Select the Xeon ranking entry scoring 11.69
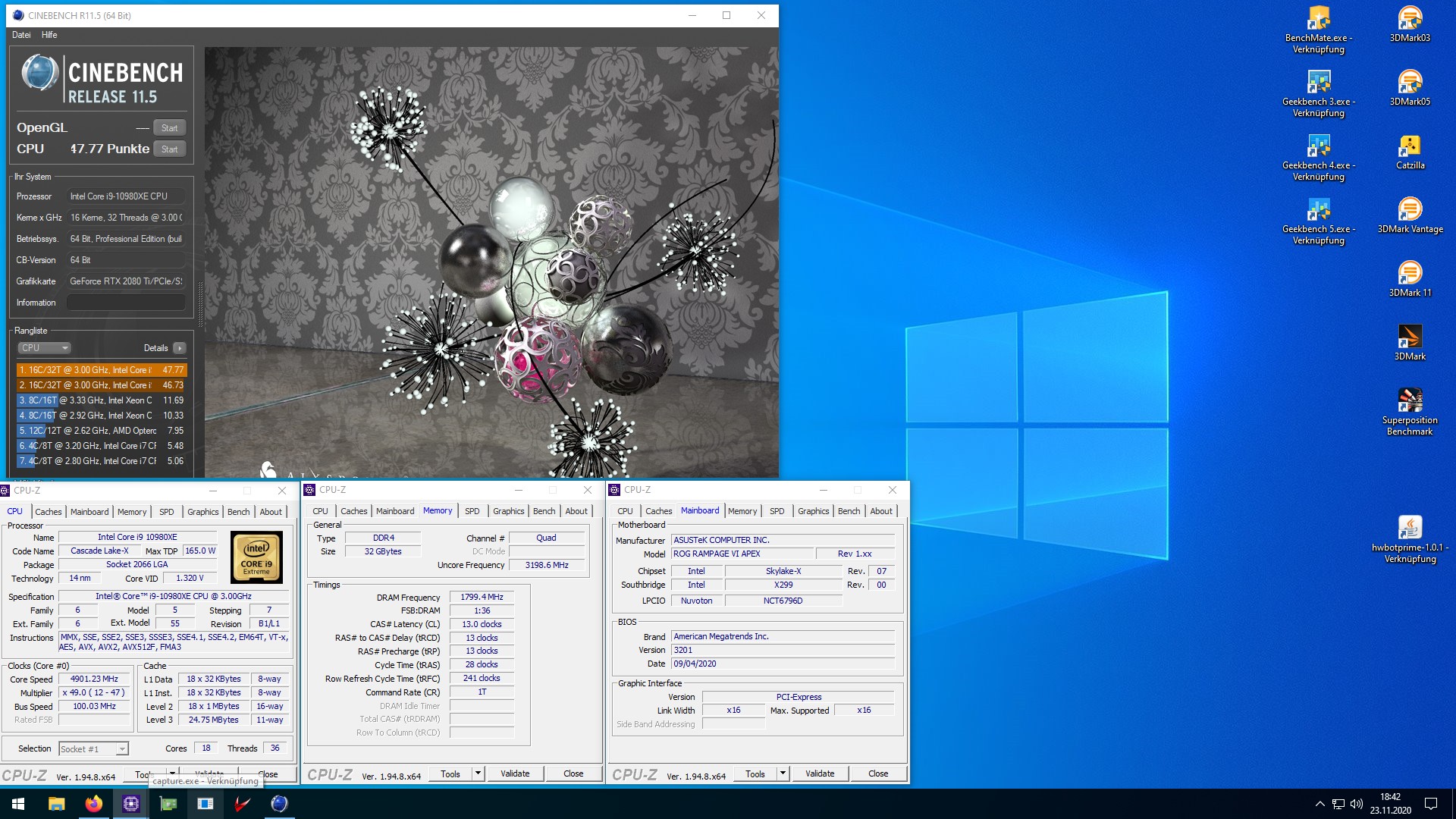The height and width of the screenshot is (819, 1456). click(102, 400)
